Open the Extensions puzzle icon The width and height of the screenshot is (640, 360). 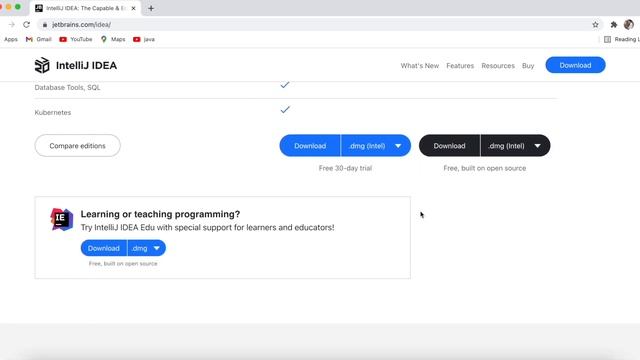(613, 24)
